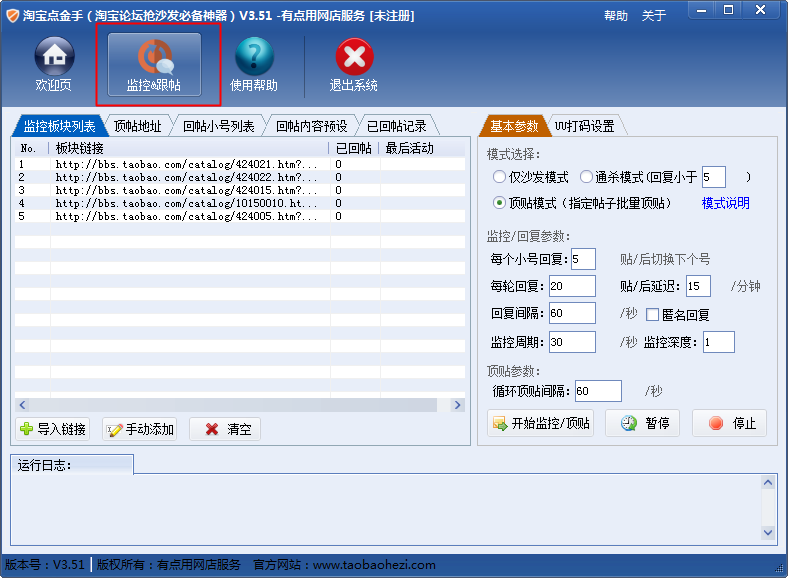
Task: Select 顶贴模式 radio button
Action: (499, 203)
